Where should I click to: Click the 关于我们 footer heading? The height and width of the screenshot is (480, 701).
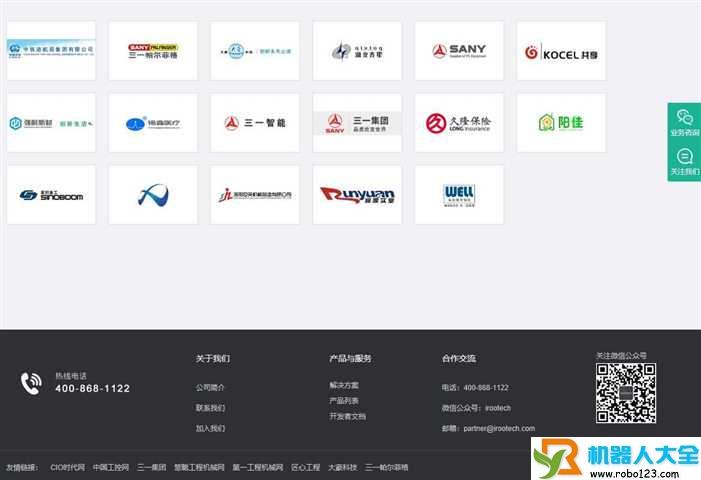coord(213,358)
